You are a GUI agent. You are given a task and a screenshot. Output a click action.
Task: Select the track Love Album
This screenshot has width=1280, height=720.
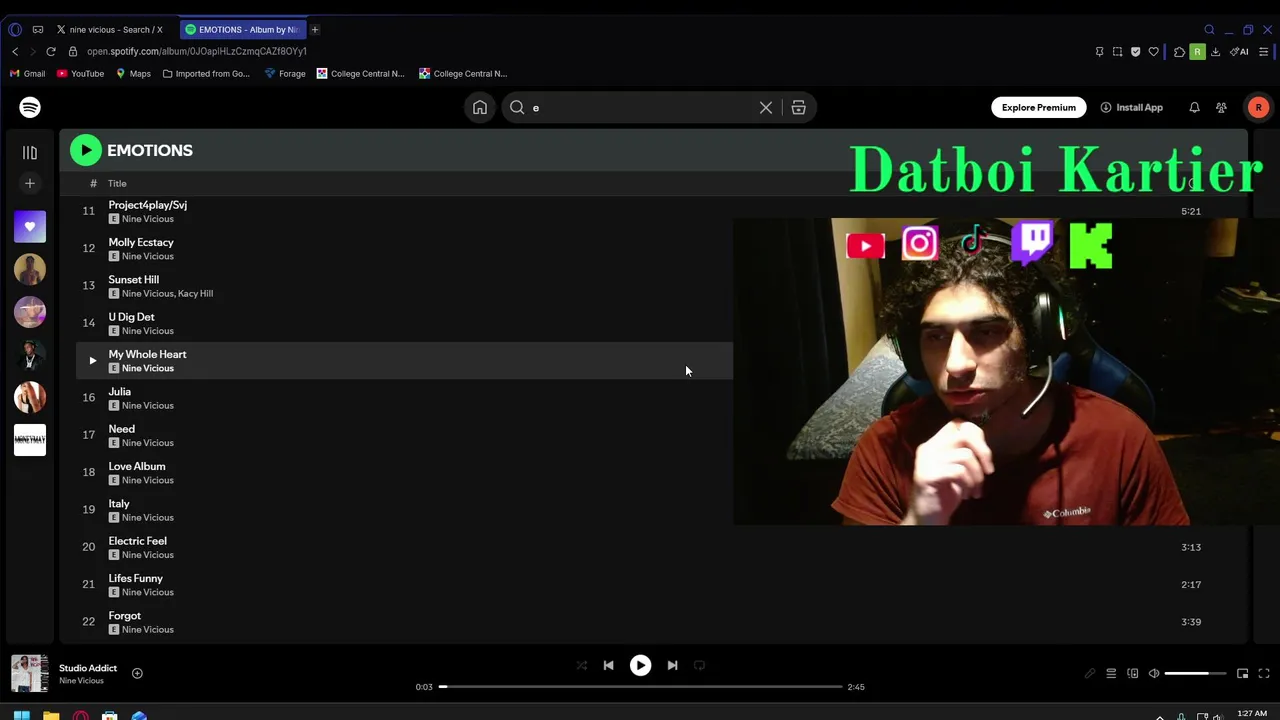pos(137,466)
